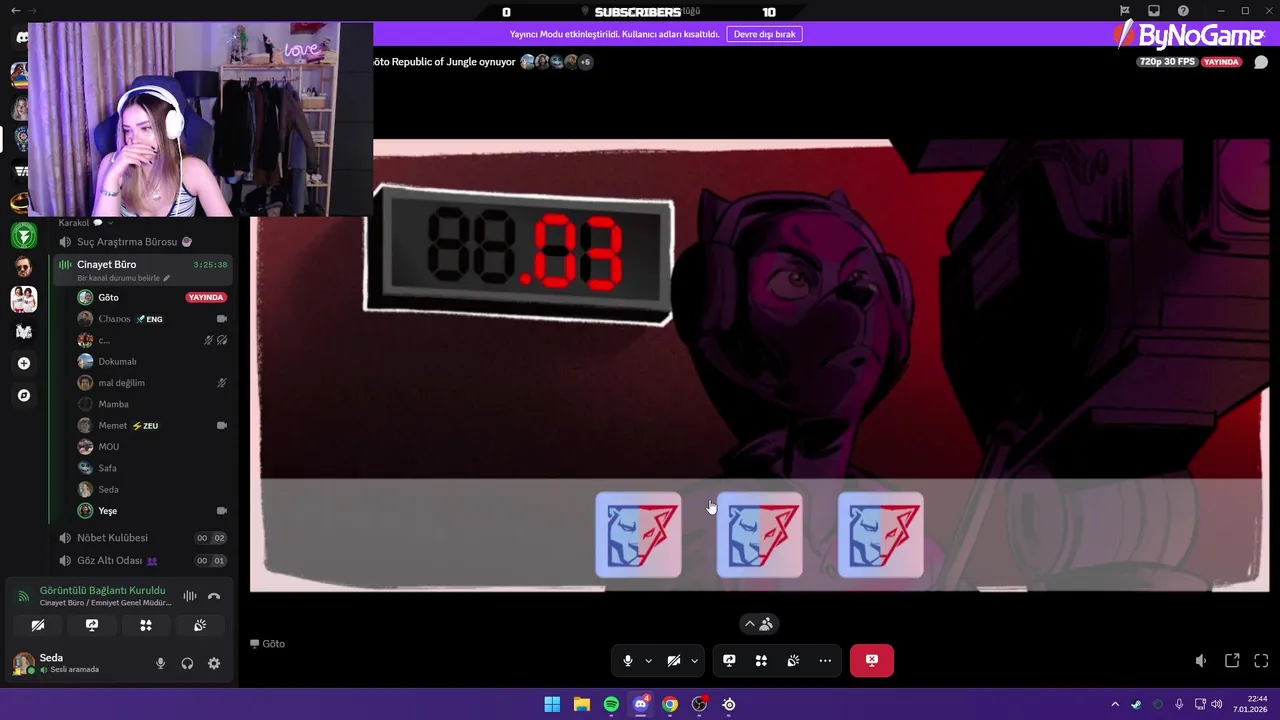1280x720 pixels.
Task: Open camera options dropdown arrow
Action: [x=694, y=660]
